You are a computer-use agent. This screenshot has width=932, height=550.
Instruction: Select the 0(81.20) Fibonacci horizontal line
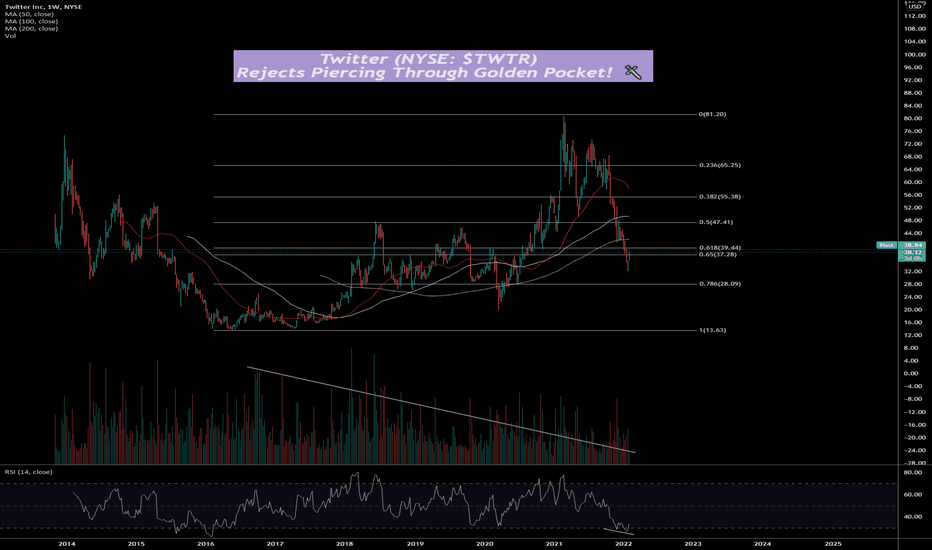pyautogui.click(x=455, y=114)
